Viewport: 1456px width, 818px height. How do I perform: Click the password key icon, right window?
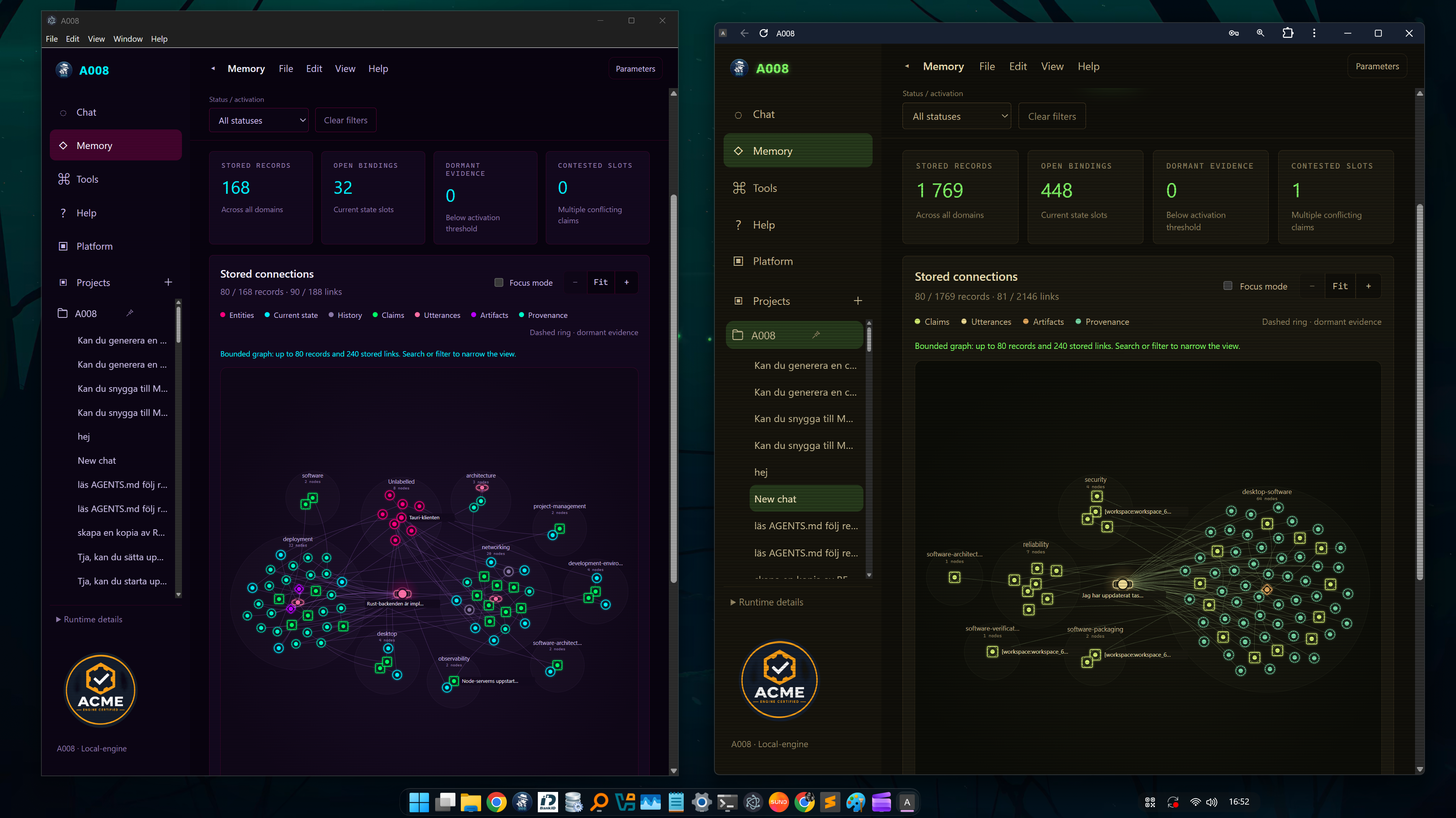[1234, 33]
